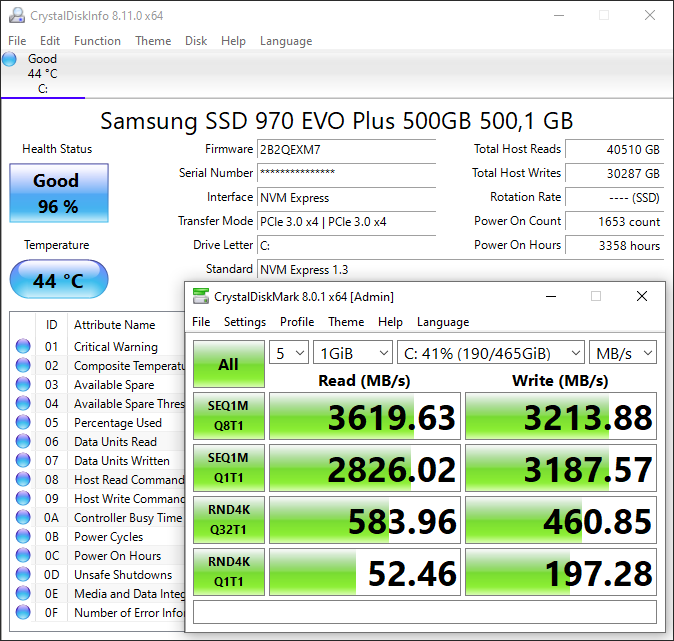The width and height of the screenshot is (674, 641).
Task: Click the SEQ1M Q1T1 read result 2826.02
Action: pyautogui.click(x=365, y=468)
